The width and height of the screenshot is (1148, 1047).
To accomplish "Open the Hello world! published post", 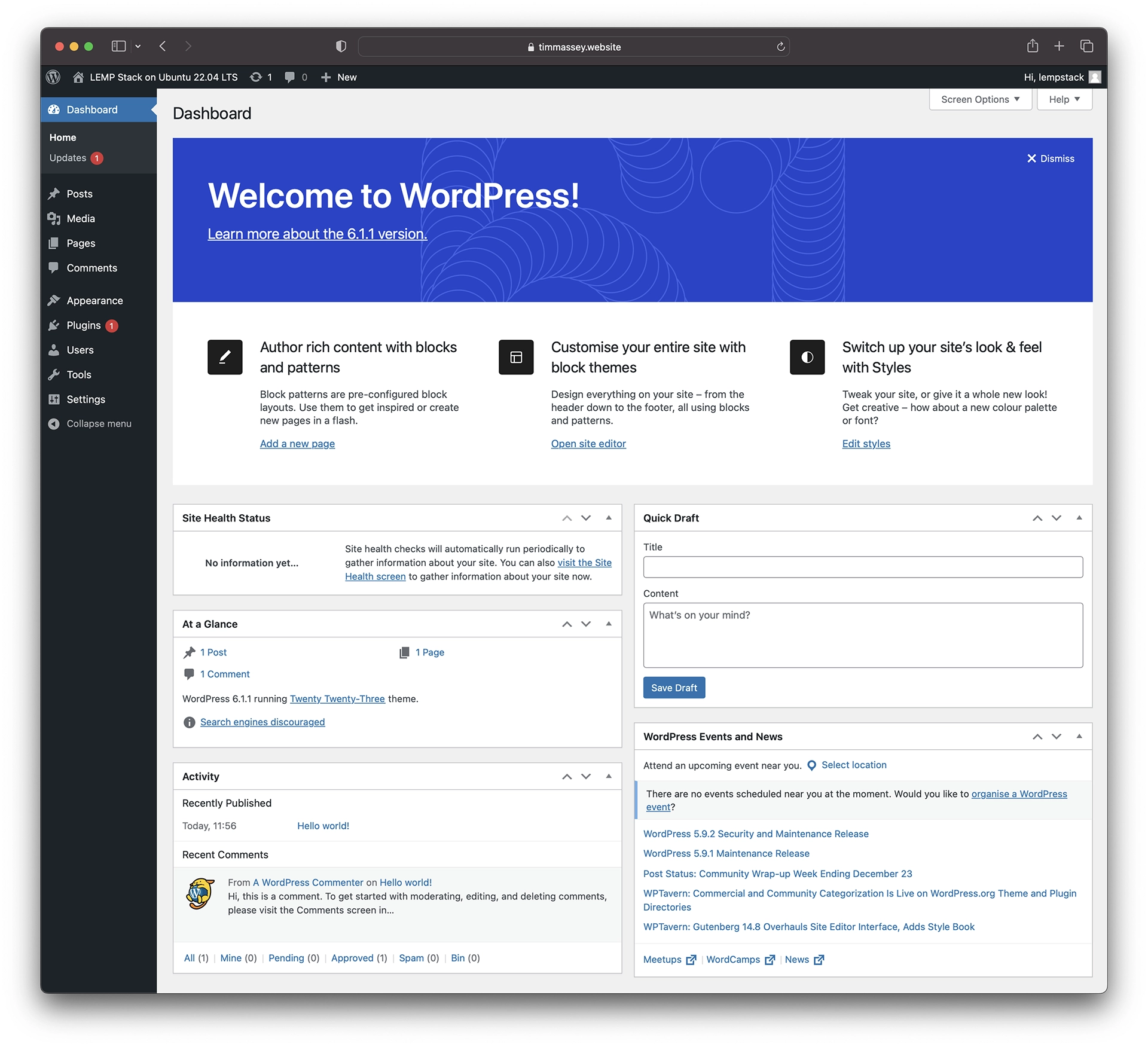I will click(323, 826).
